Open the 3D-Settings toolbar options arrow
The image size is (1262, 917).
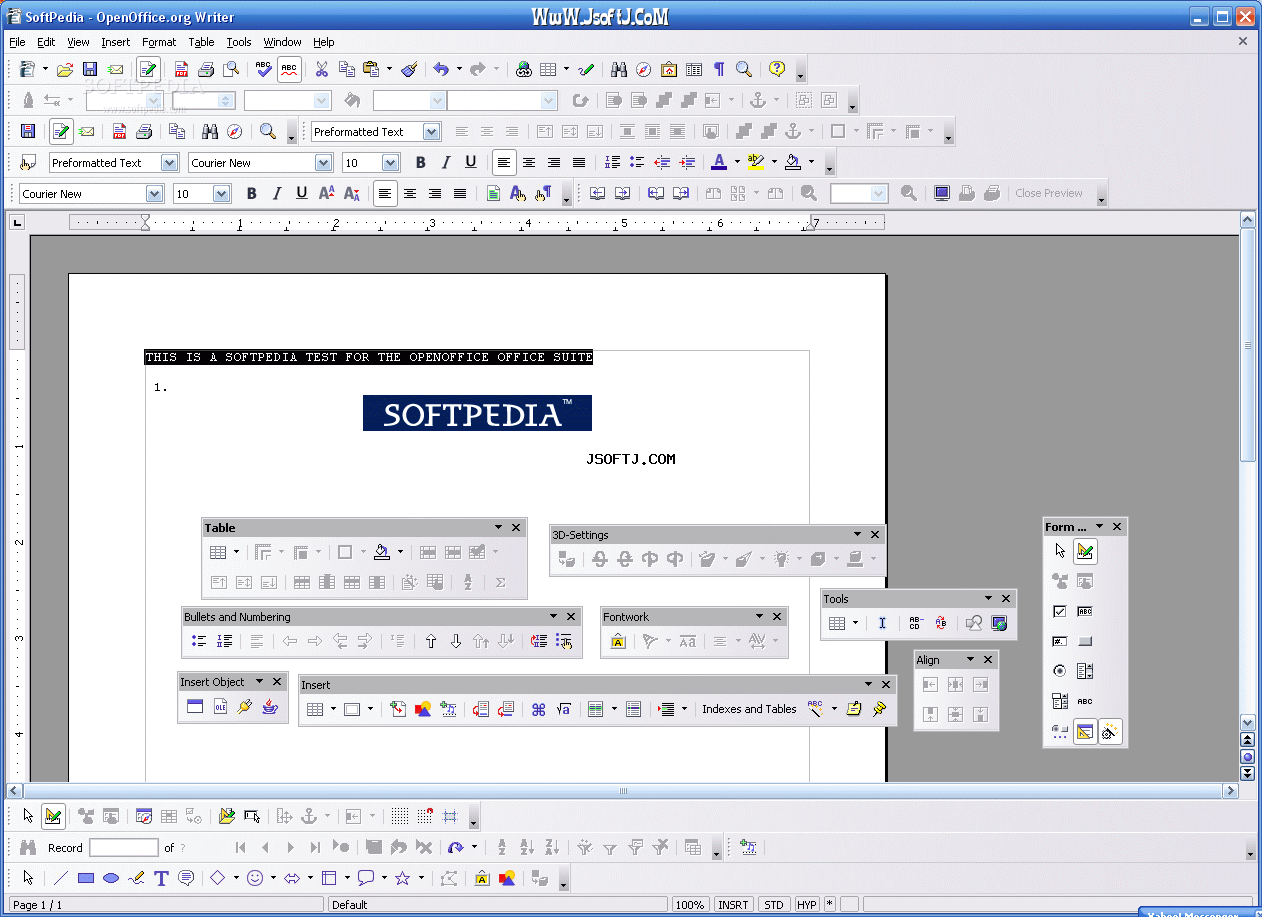(857, 535)
